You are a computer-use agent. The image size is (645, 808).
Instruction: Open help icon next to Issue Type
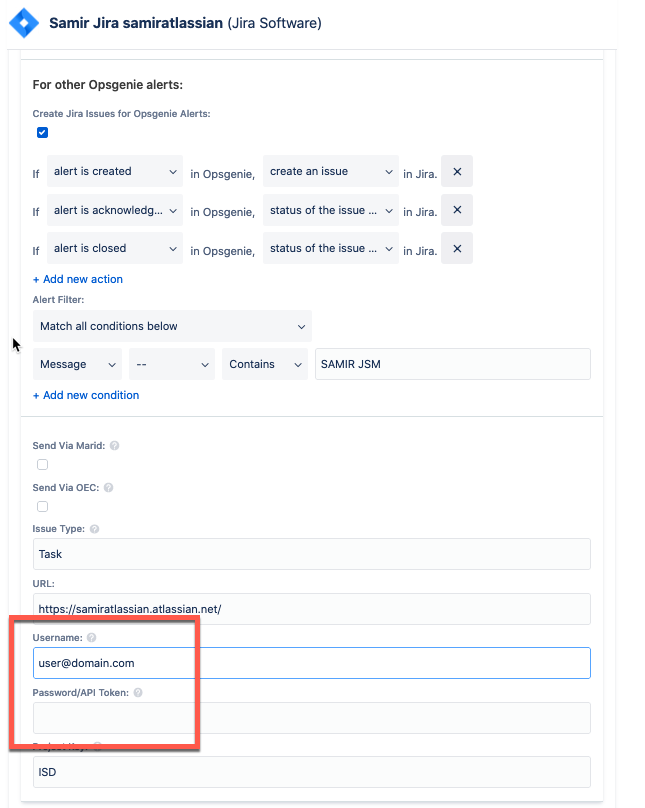tap(94, 529)
